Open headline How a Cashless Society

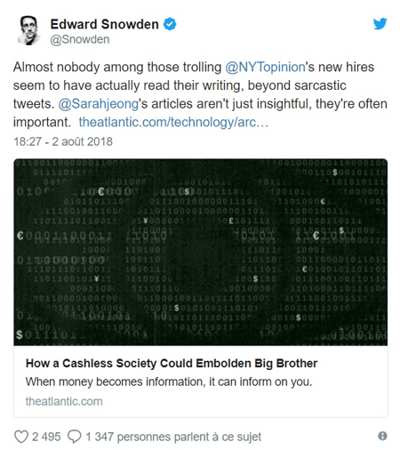click(171, 363)
